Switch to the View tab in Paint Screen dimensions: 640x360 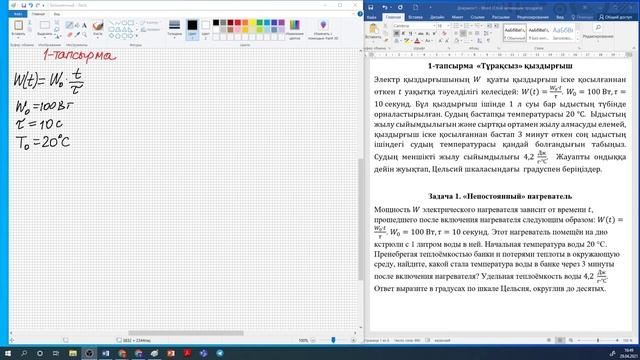57,14
